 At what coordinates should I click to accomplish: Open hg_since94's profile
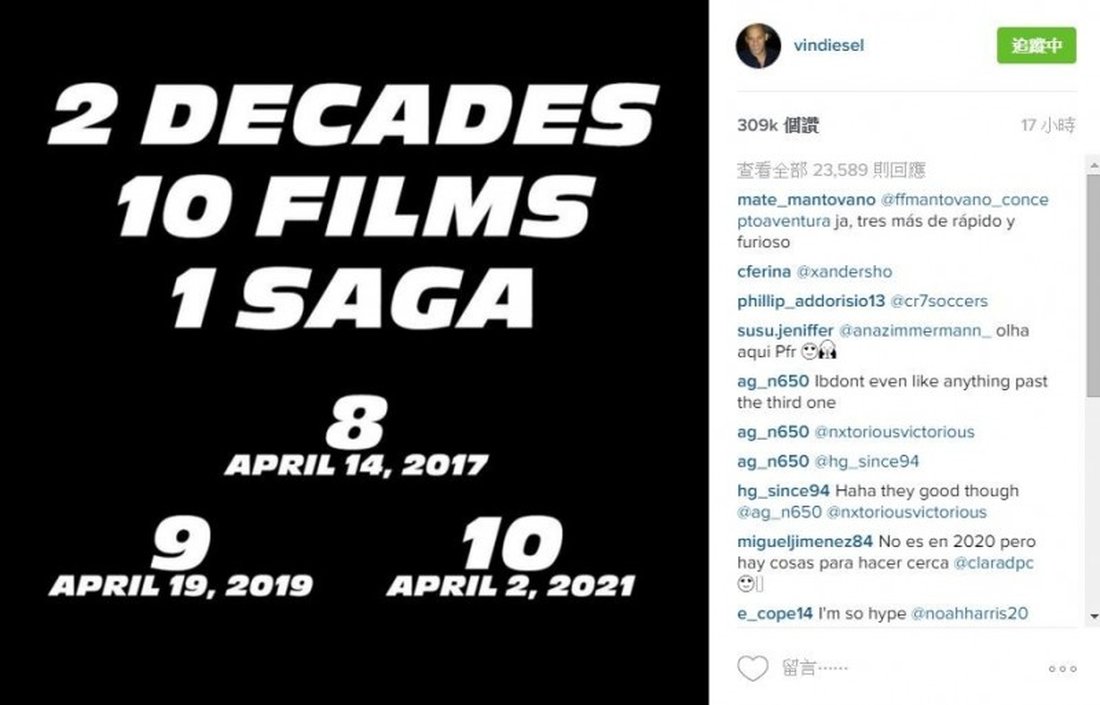(x=784, y=491)
